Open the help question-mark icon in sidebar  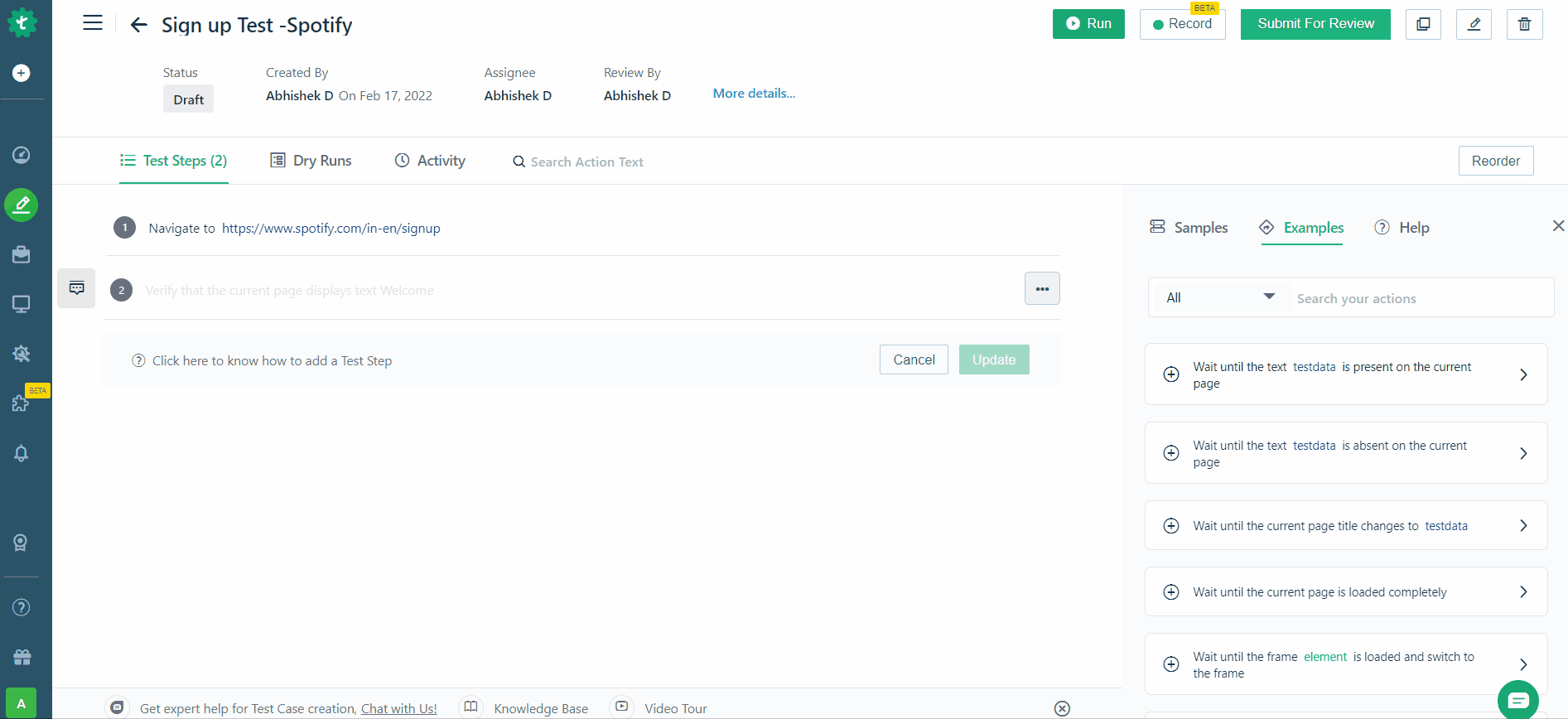(22, 607)
